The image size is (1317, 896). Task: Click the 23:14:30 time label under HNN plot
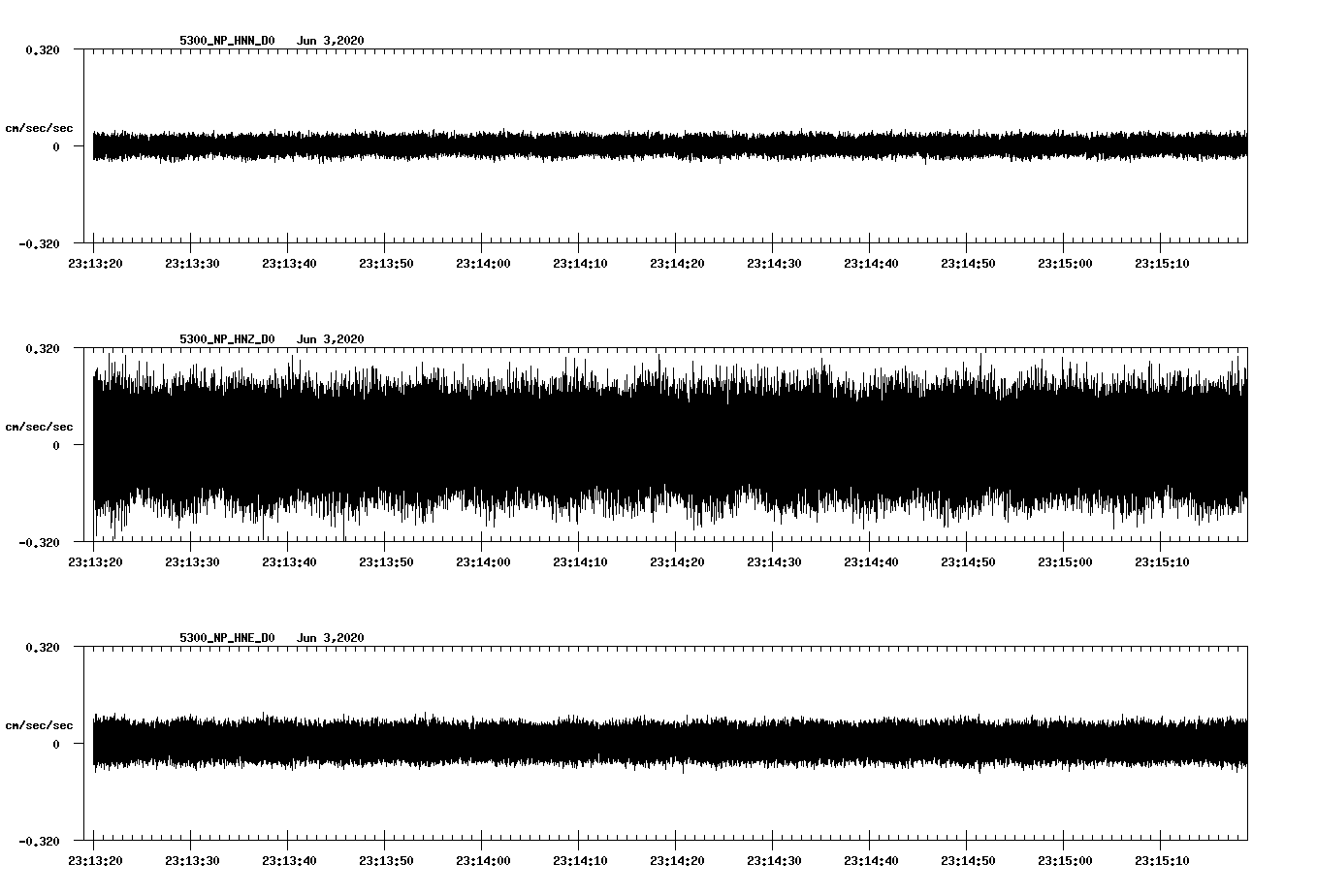774,263
